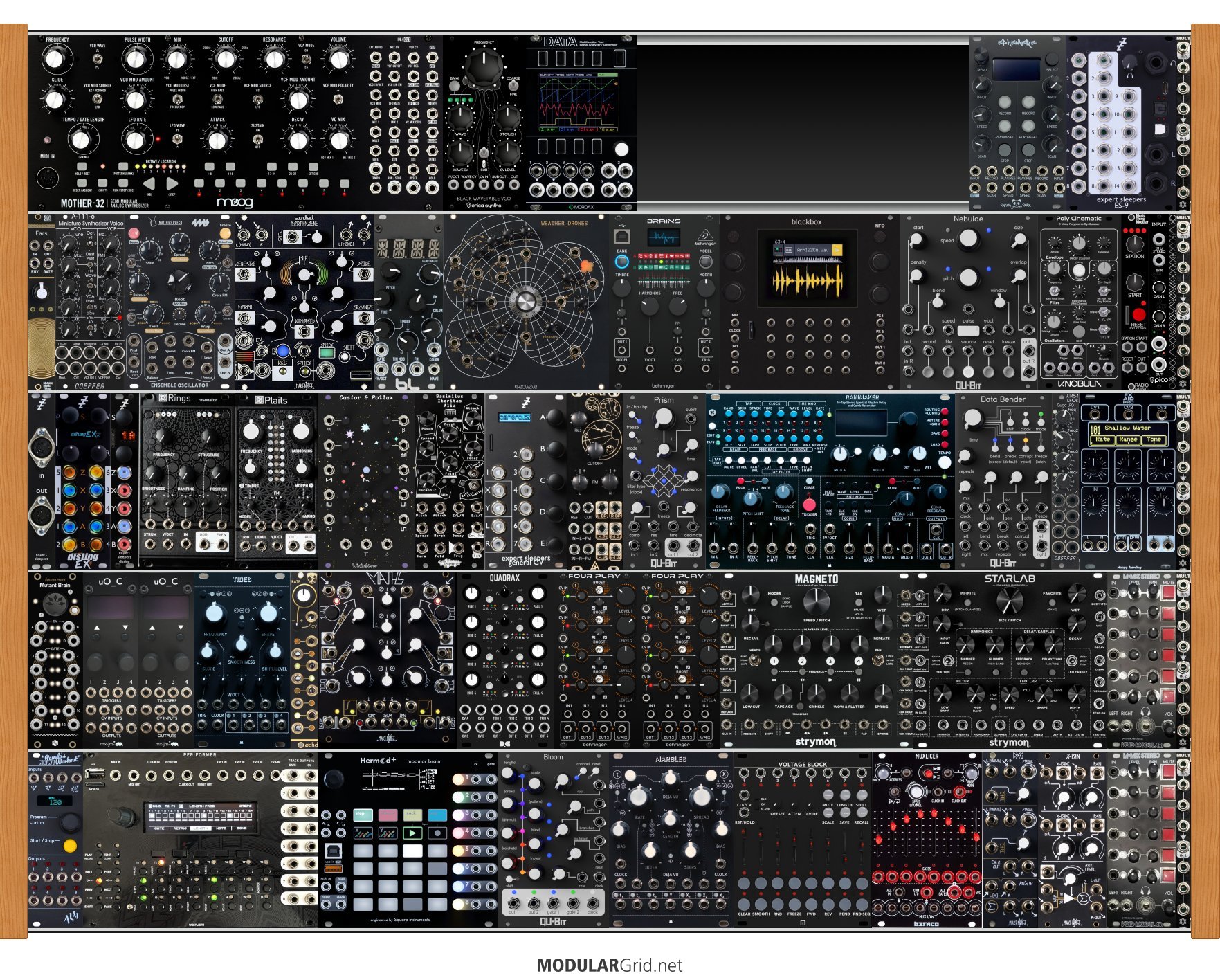The height and width of the screenshot is (980, 1220).
Task: Click the Mother-32 right Step arrow button
Action: coord(172,184)
